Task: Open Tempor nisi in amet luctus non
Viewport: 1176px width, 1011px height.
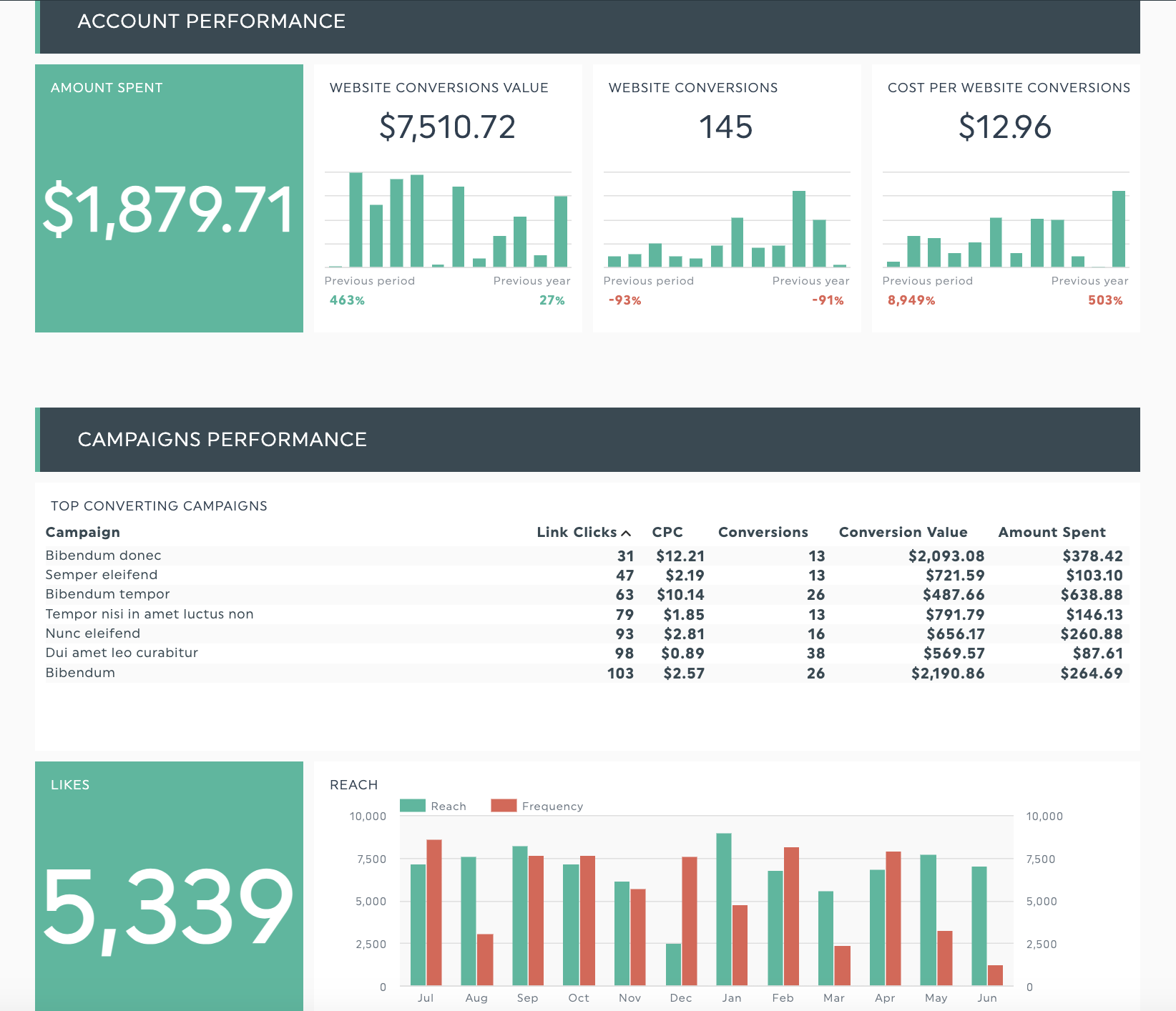Action: [150, 614]
